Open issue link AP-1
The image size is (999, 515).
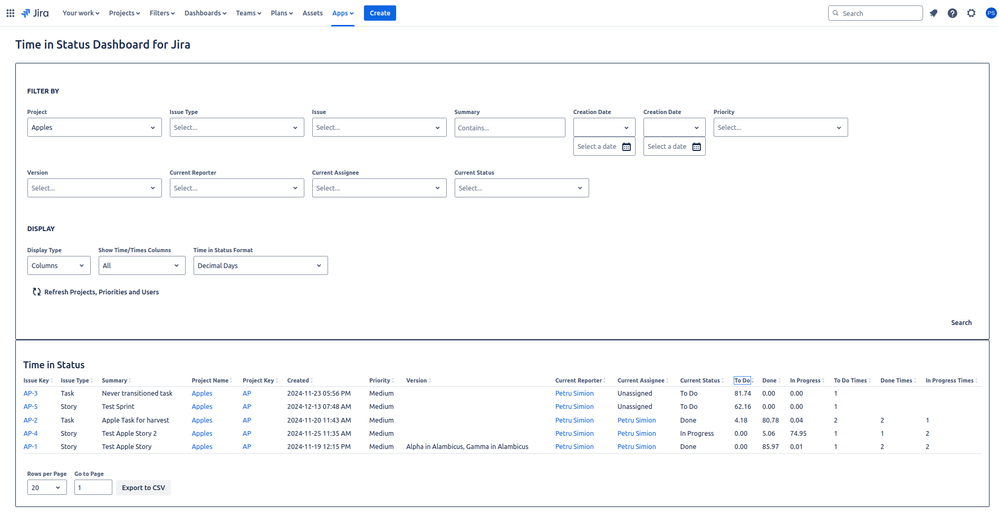31,447
